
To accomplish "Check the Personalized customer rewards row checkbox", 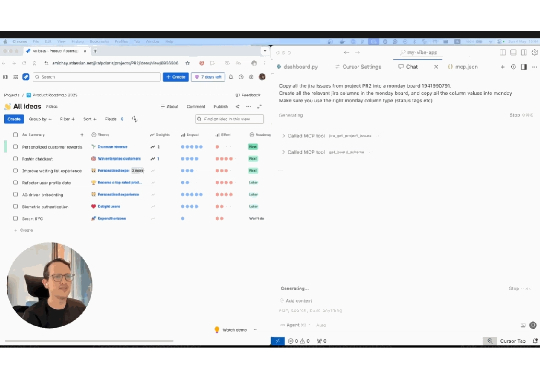I will (x=15, y=147).
